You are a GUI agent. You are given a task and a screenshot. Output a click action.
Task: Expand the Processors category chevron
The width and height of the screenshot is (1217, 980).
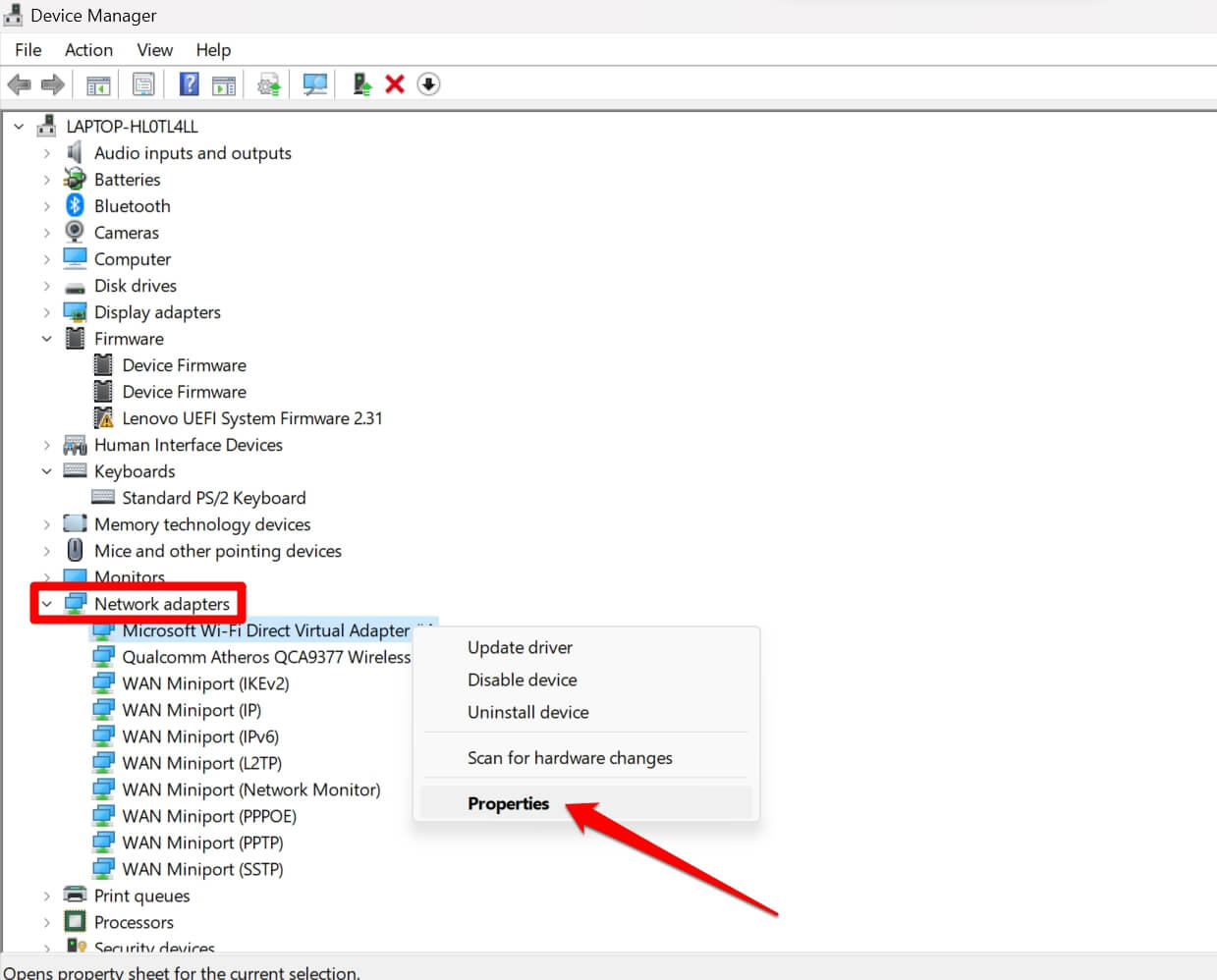point(46,922)
